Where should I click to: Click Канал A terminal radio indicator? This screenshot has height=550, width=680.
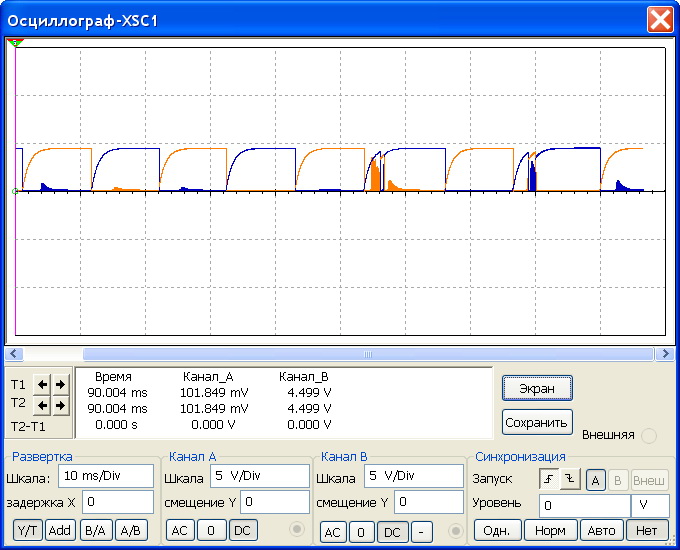[297, 529]
